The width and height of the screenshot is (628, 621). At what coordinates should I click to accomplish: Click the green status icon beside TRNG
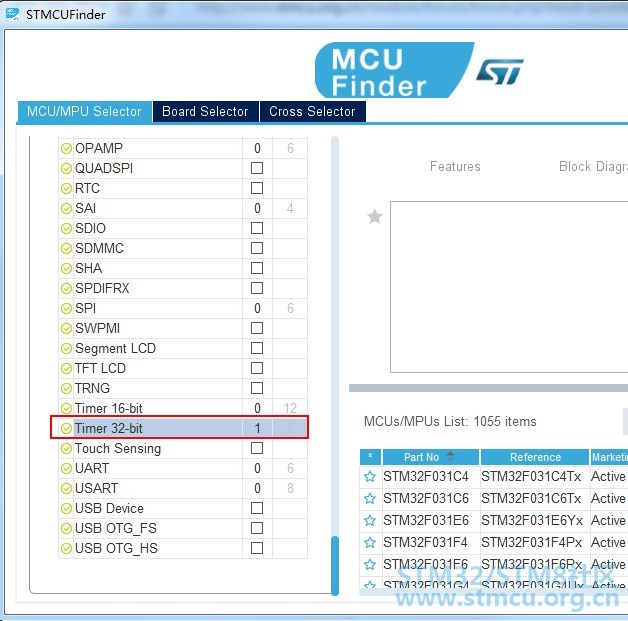(66, 388)
